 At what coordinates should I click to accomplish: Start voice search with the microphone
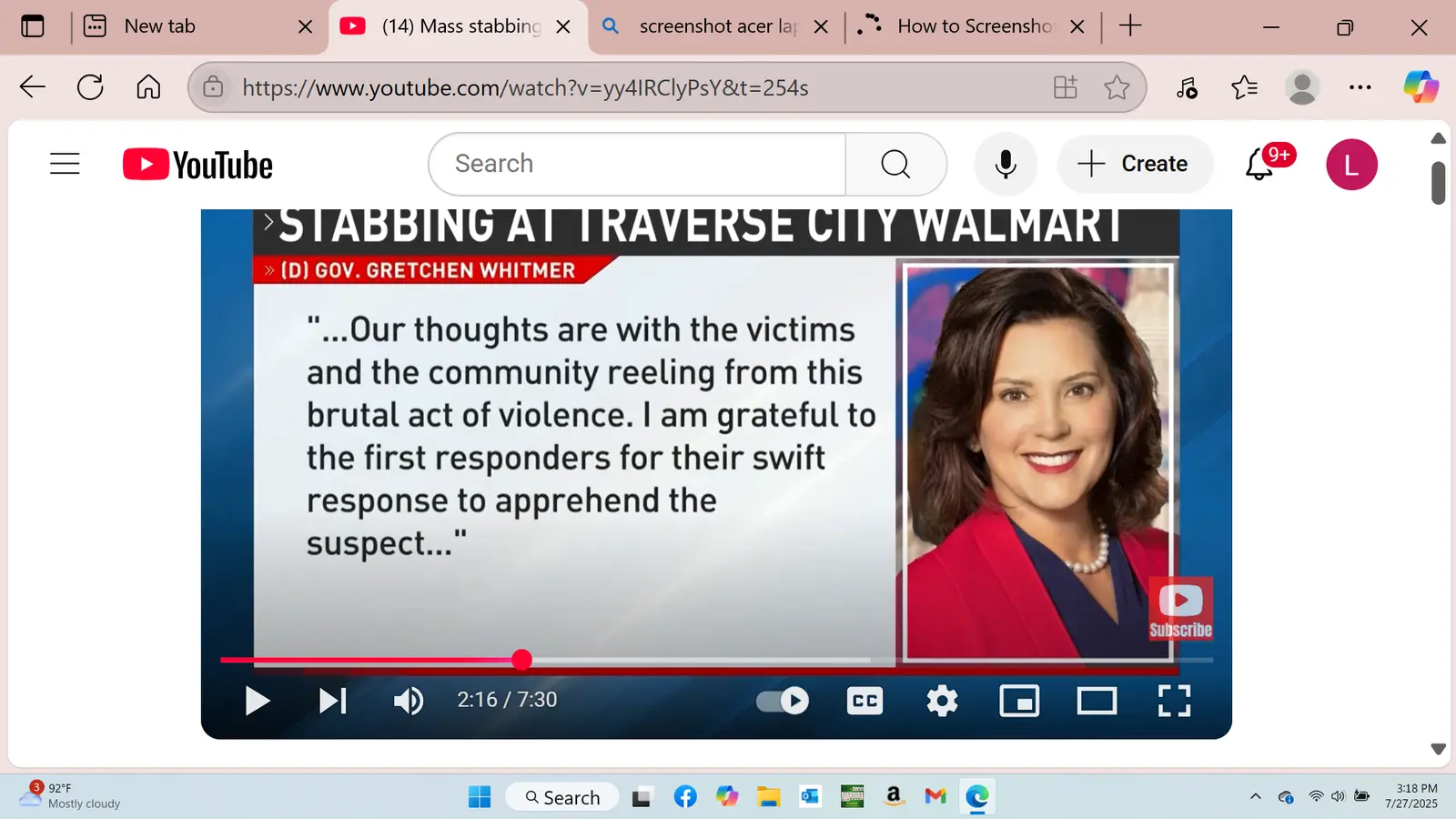(x=1006, y=164)
